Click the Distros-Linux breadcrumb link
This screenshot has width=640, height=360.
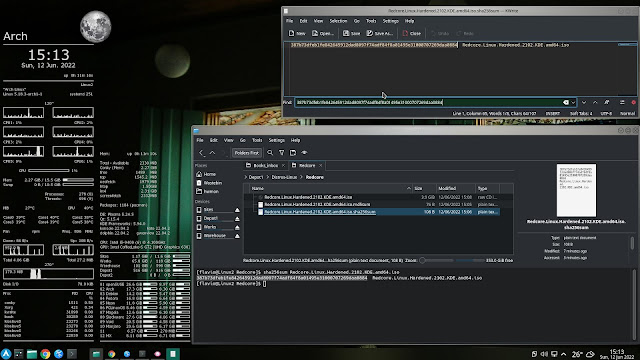(284, 178)
